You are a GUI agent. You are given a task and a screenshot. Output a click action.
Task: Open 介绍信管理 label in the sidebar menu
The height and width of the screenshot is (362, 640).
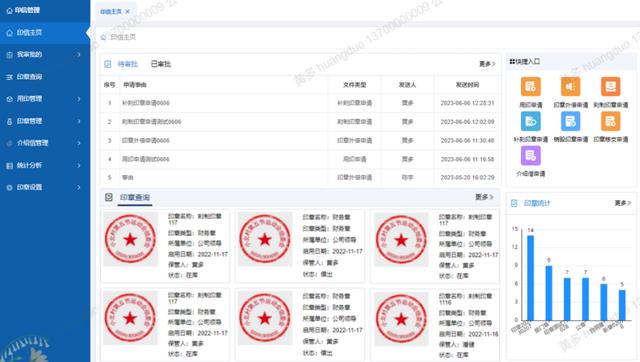[33, 143]
